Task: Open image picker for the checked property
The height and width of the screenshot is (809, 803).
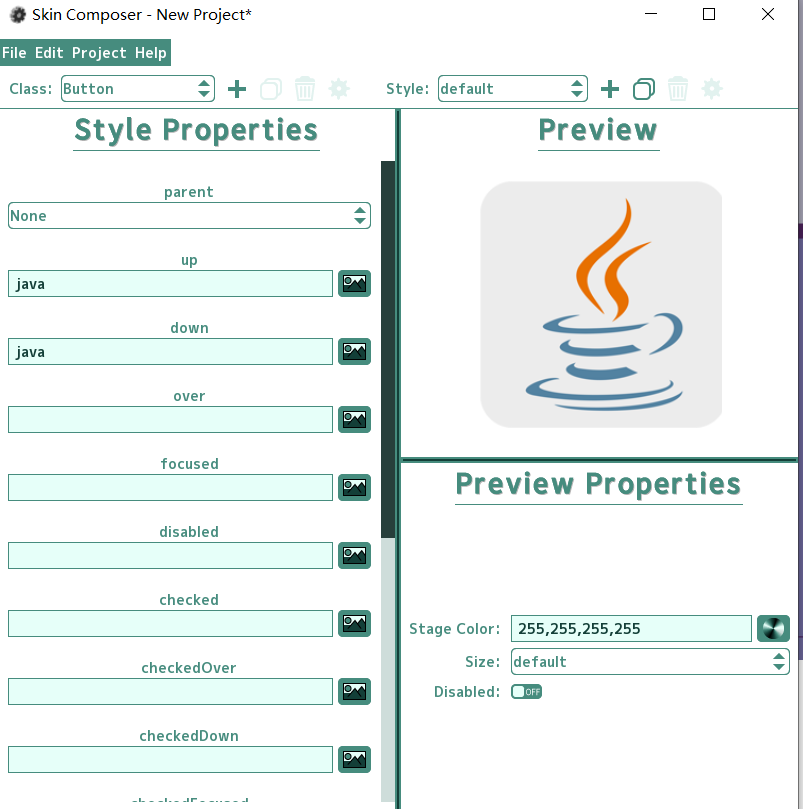Action: coord(354,623)
